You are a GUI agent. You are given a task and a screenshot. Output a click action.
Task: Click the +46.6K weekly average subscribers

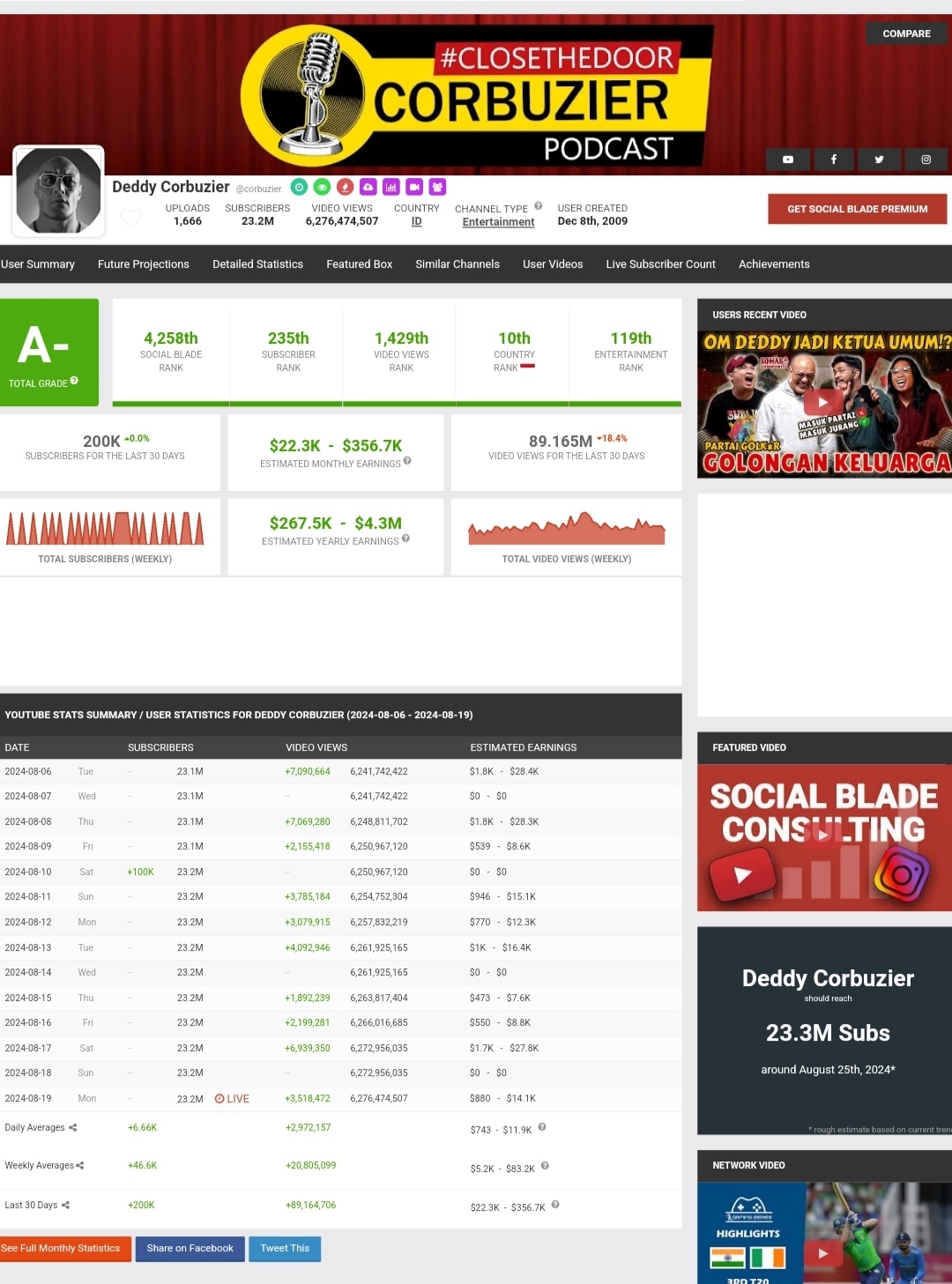click(x=142, y=1166)
